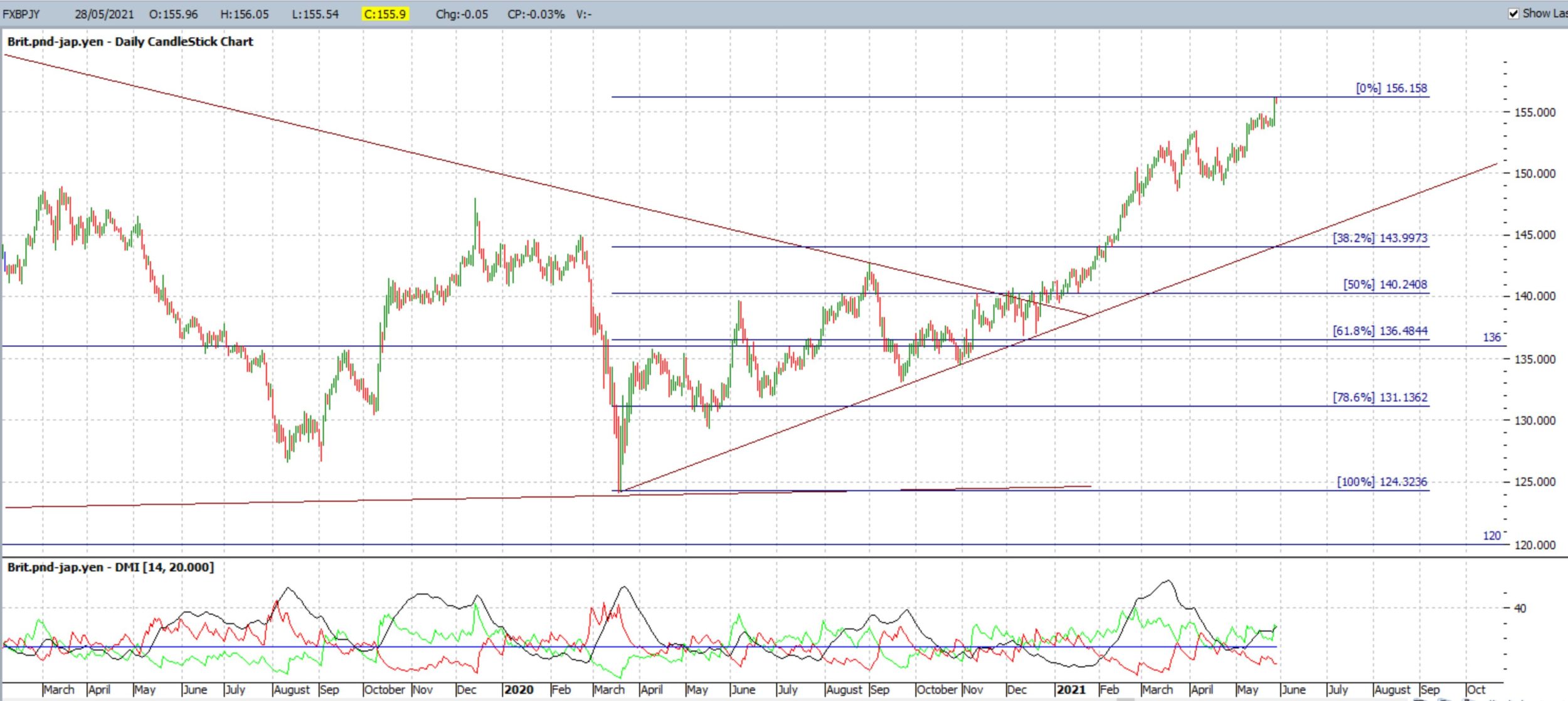Click the 125.000 price axis value

point(1535,482)
